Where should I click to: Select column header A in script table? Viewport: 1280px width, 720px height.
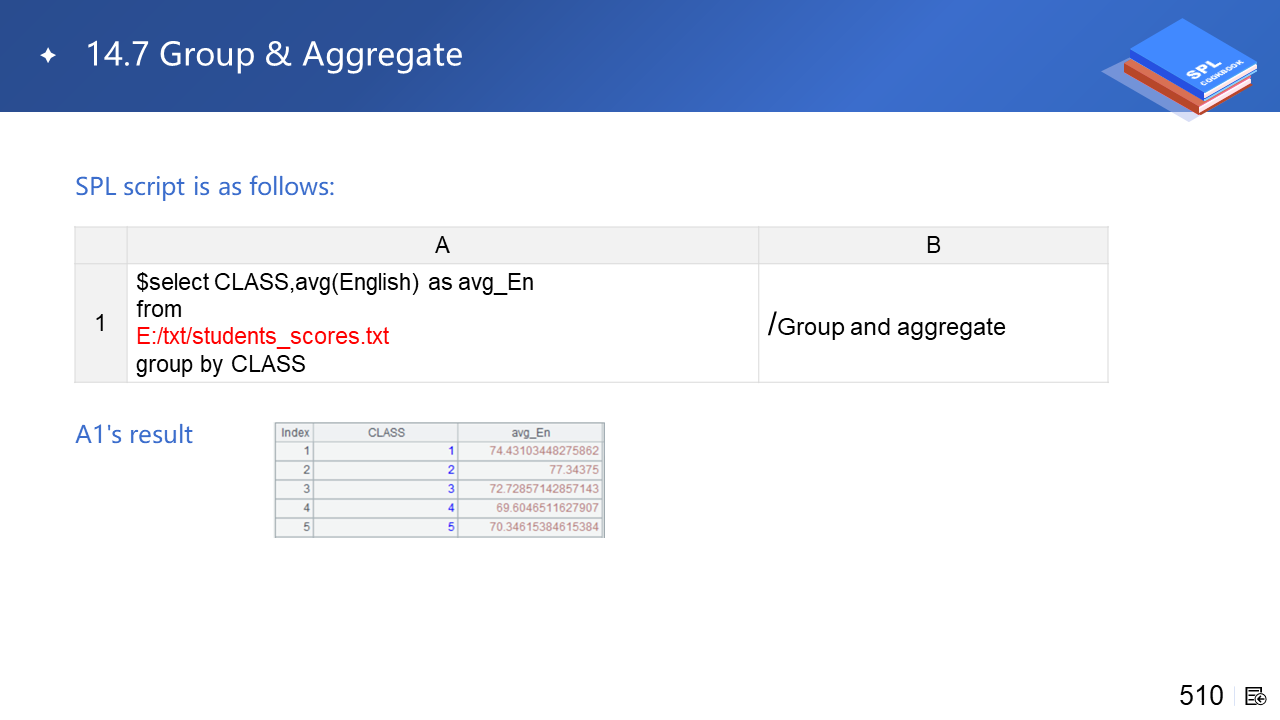coord(442,245)
